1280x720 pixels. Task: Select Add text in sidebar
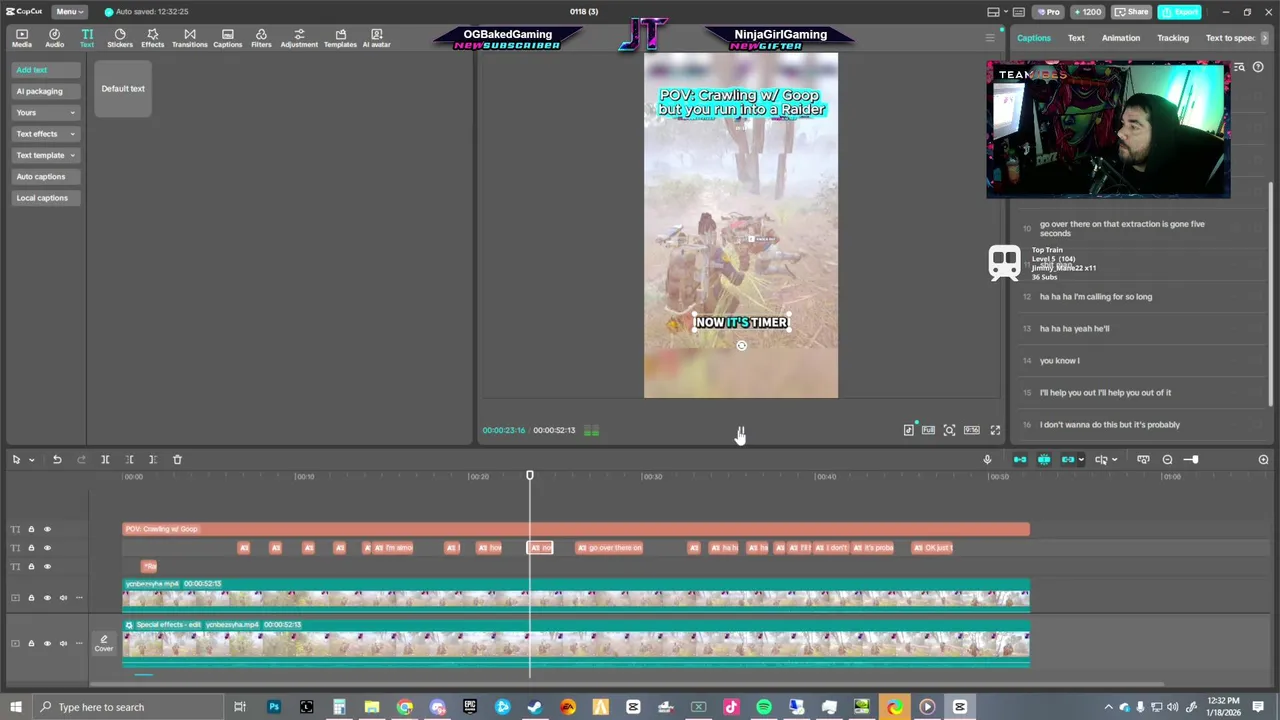tap(45, 70)
